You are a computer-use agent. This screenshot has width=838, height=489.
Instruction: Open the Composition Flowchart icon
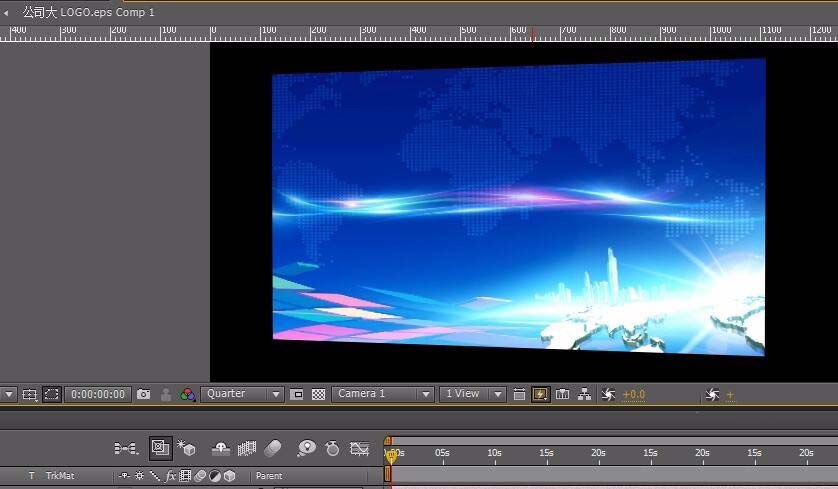(585, 394)
